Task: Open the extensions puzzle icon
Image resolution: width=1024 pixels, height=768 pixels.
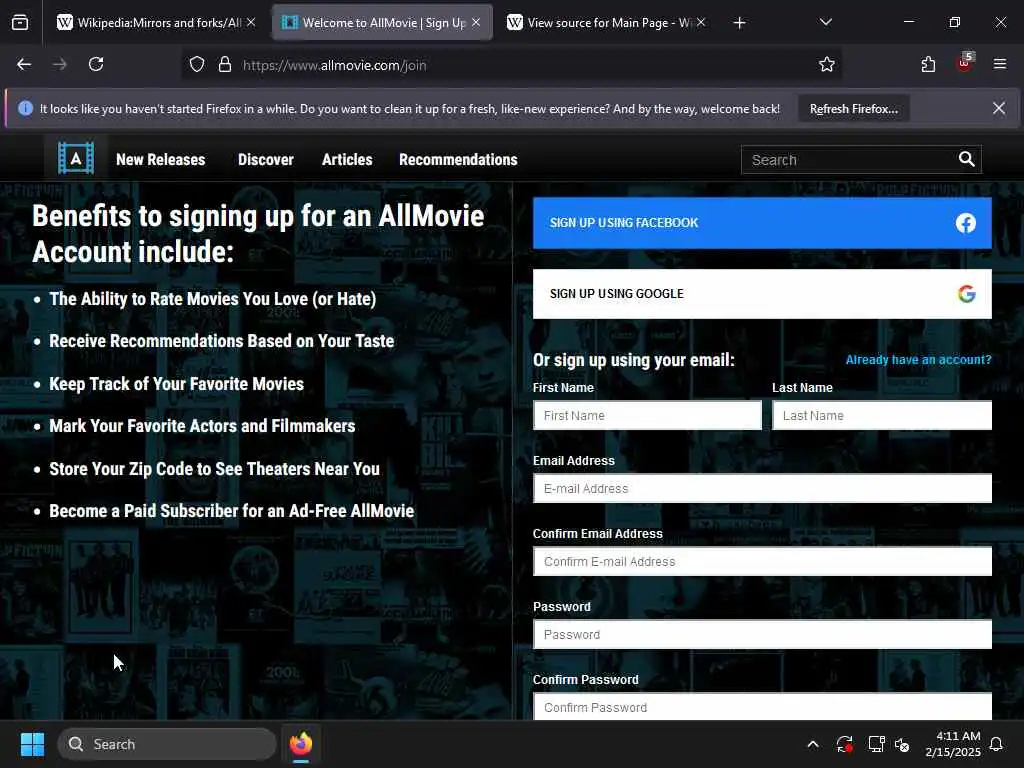Action: point(928,65)
